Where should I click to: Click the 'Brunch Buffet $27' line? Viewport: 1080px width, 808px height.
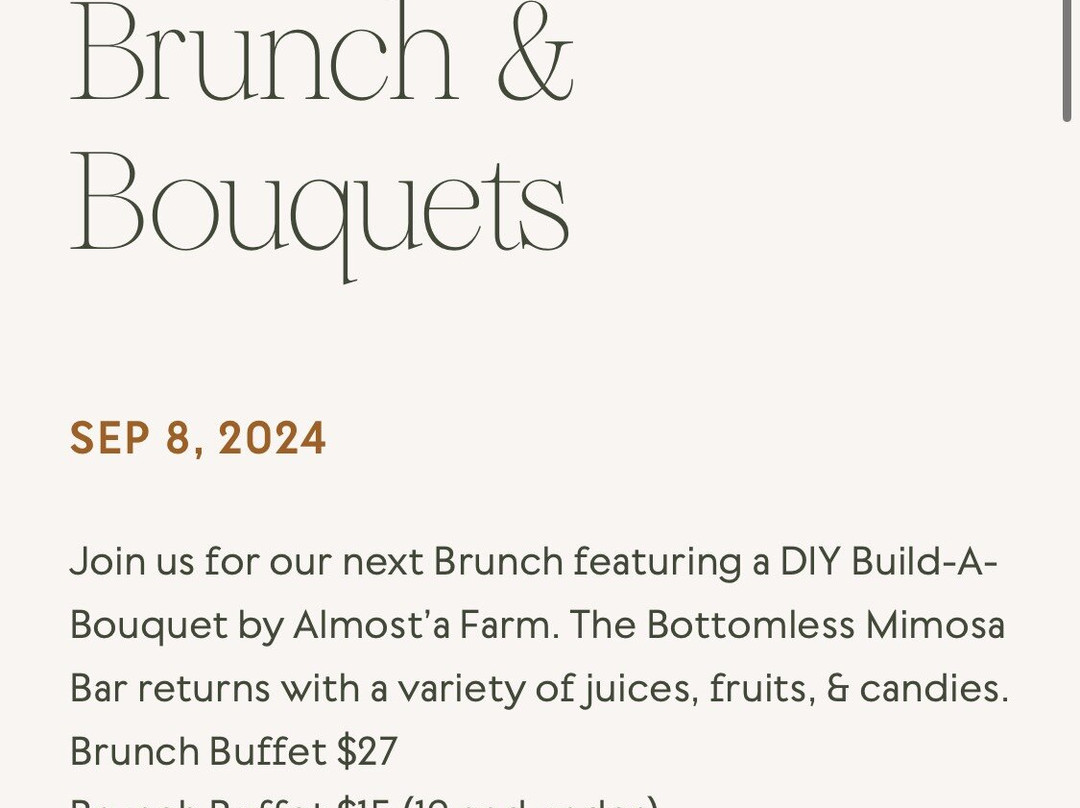point(234,751)
